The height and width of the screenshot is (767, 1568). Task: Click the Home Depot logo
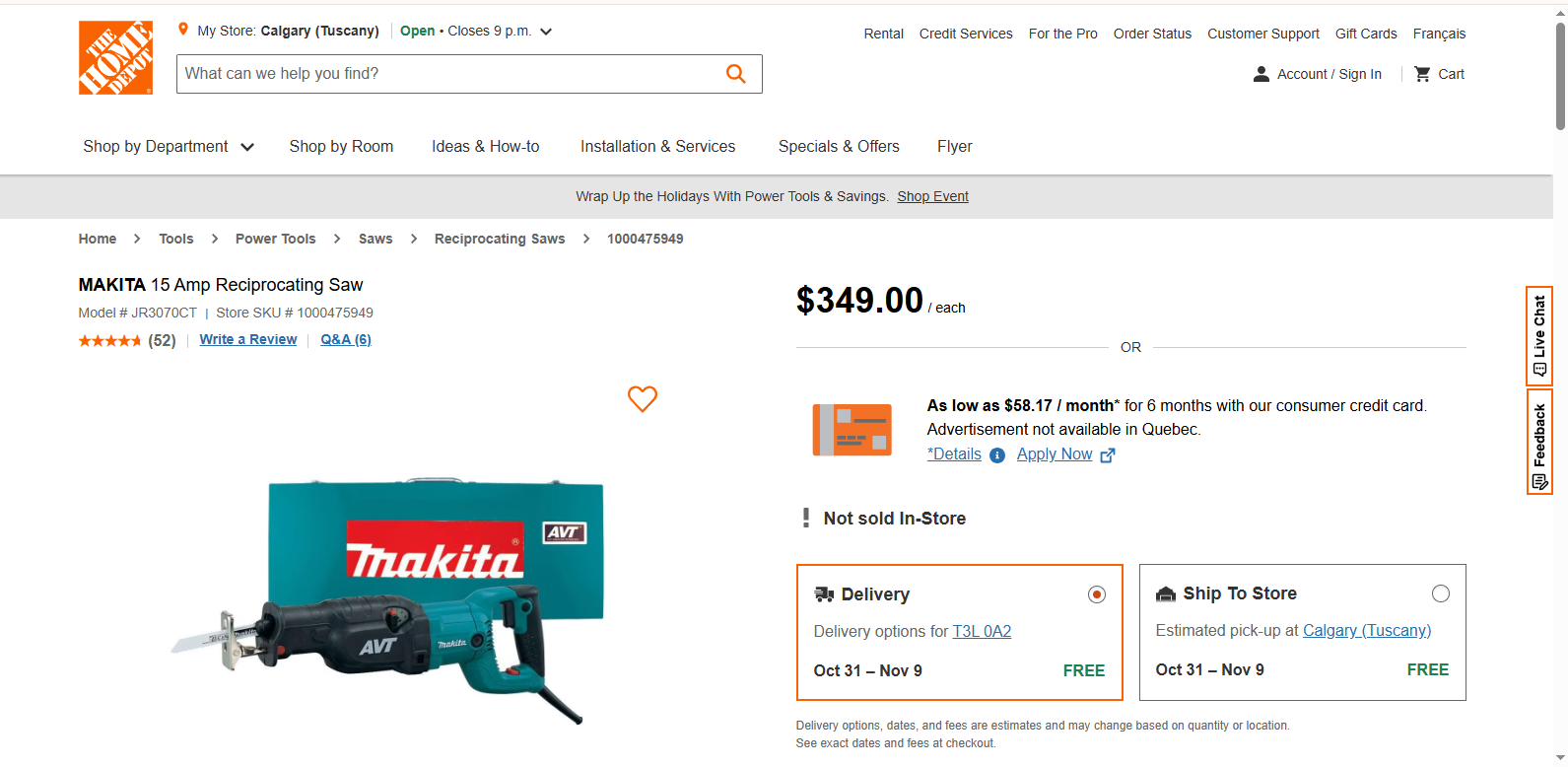115,57
